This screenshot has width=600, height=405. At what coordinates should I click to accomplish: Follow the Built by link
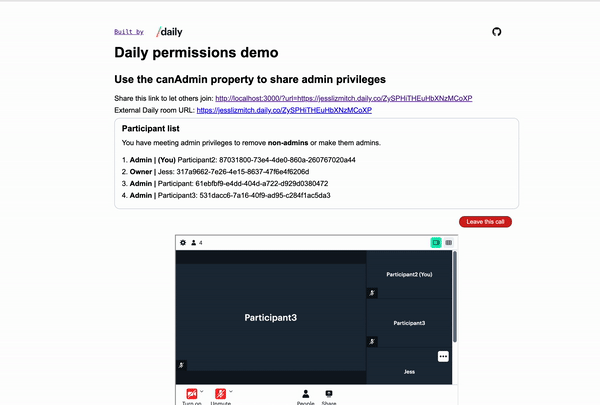(x=129, y=32)
